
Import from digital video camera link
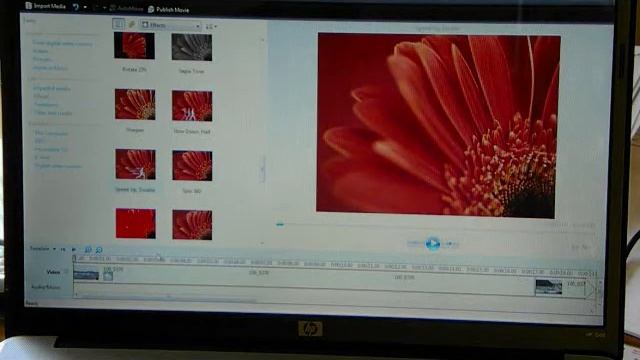62,43
